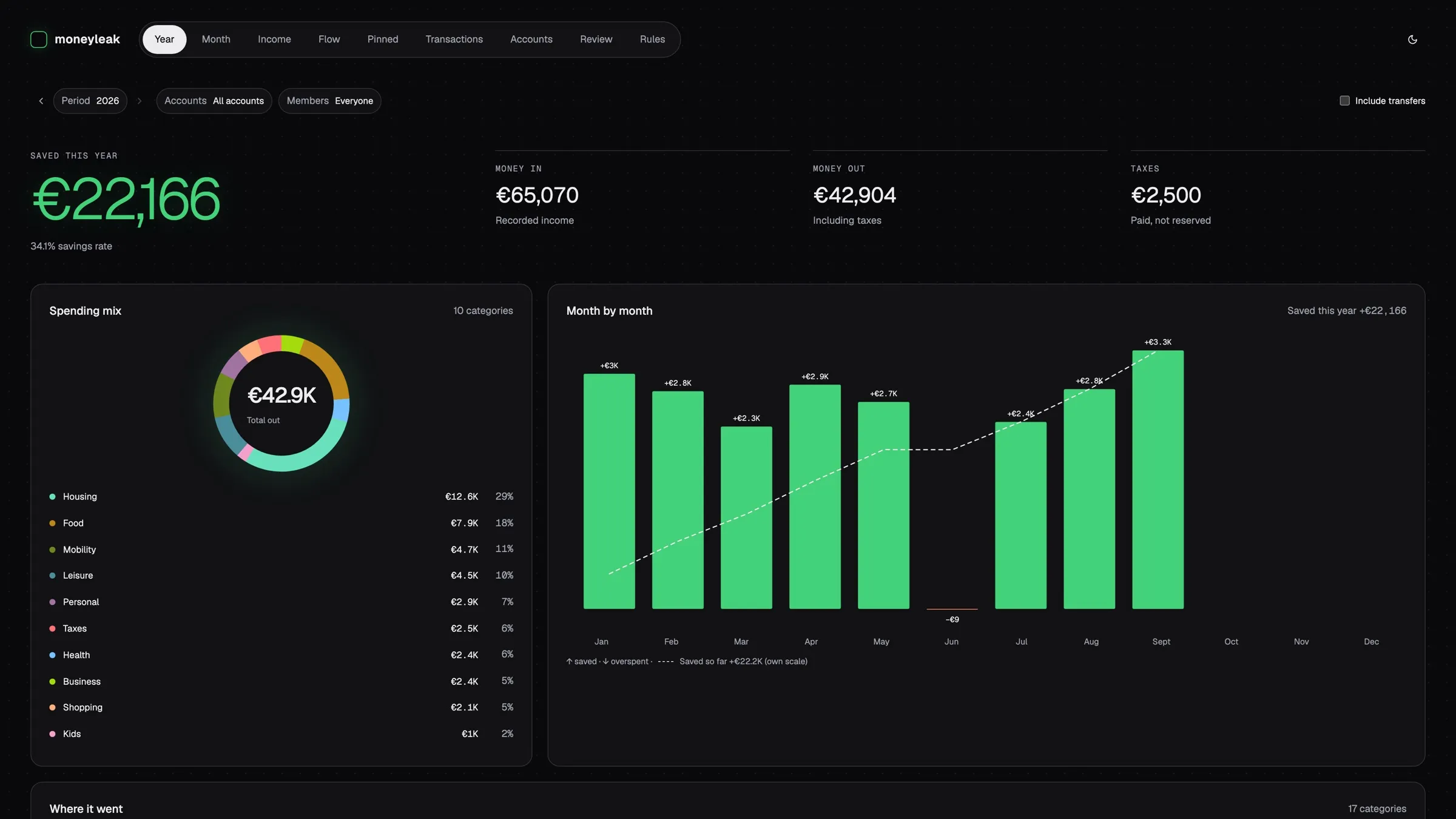Open the Accounts tab
The width and height of the screenshot is (1456, 819).
pos(531,39)
